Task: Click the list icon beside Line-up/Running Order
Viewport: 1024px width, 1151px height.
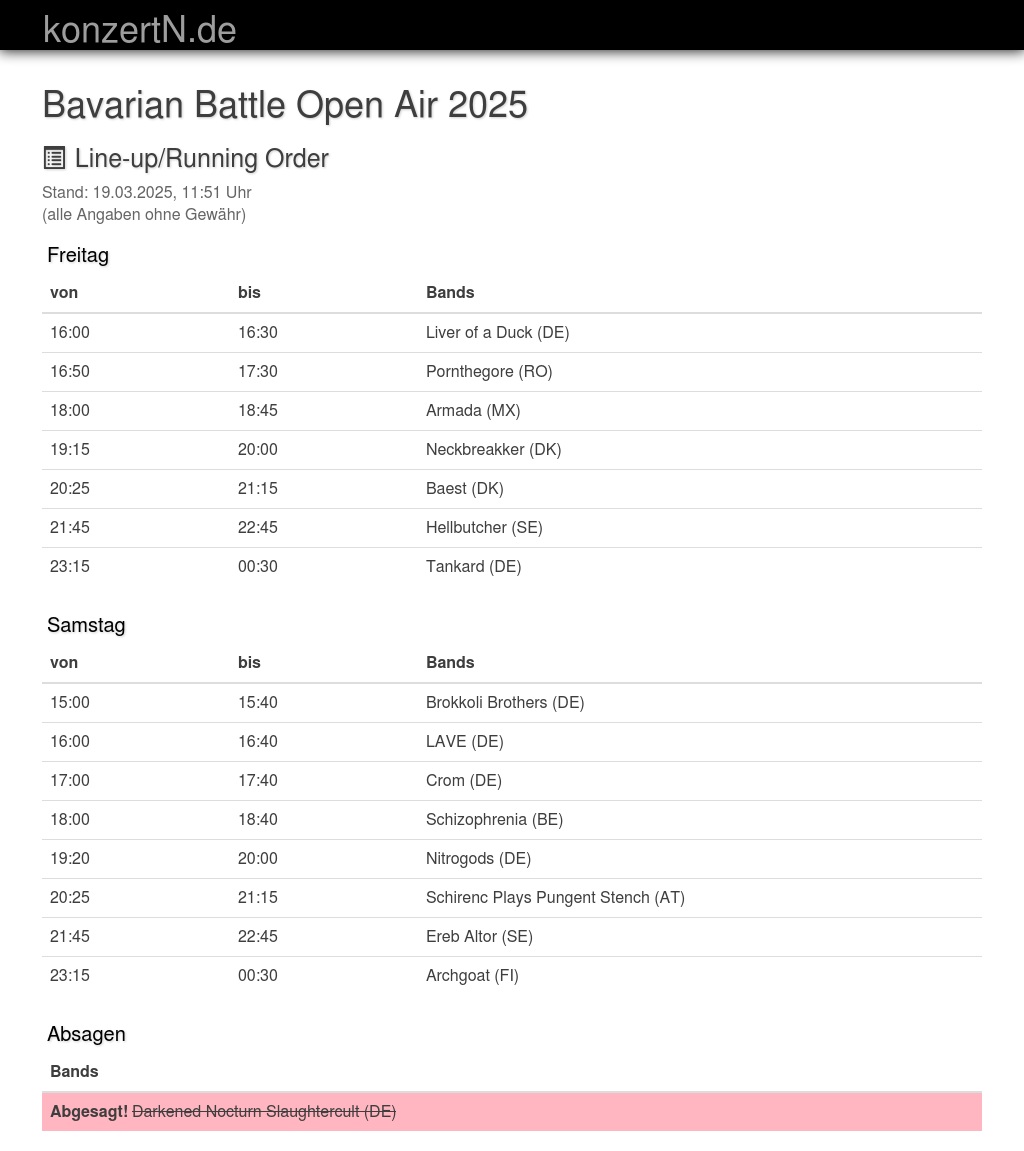Action: tap(54, 158)
